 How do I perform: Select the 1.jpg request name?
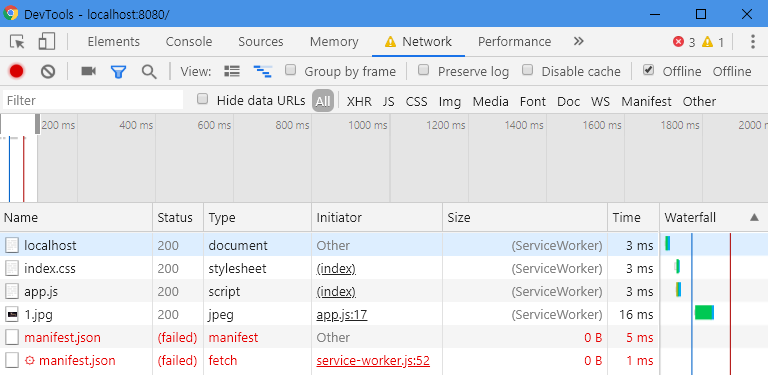click(38, 315)
